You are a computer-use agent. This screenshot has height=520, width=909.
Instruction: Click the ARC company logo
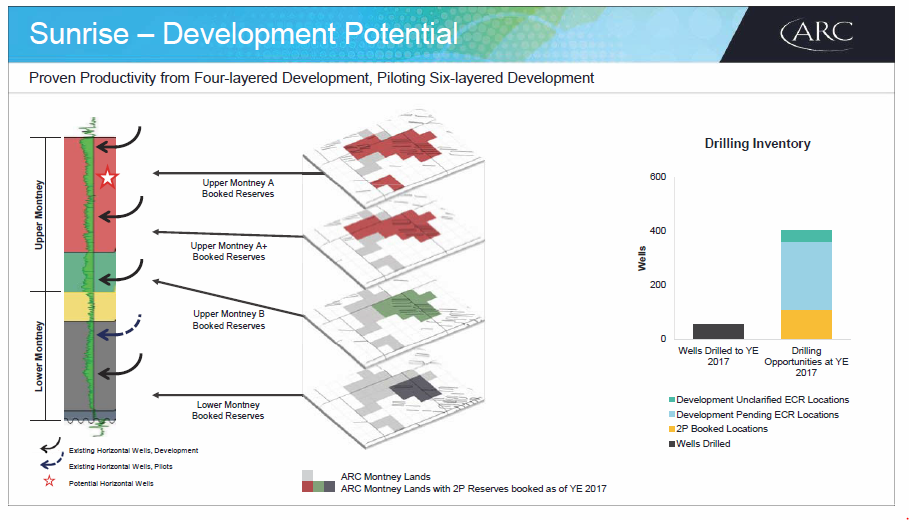point(817,34)
